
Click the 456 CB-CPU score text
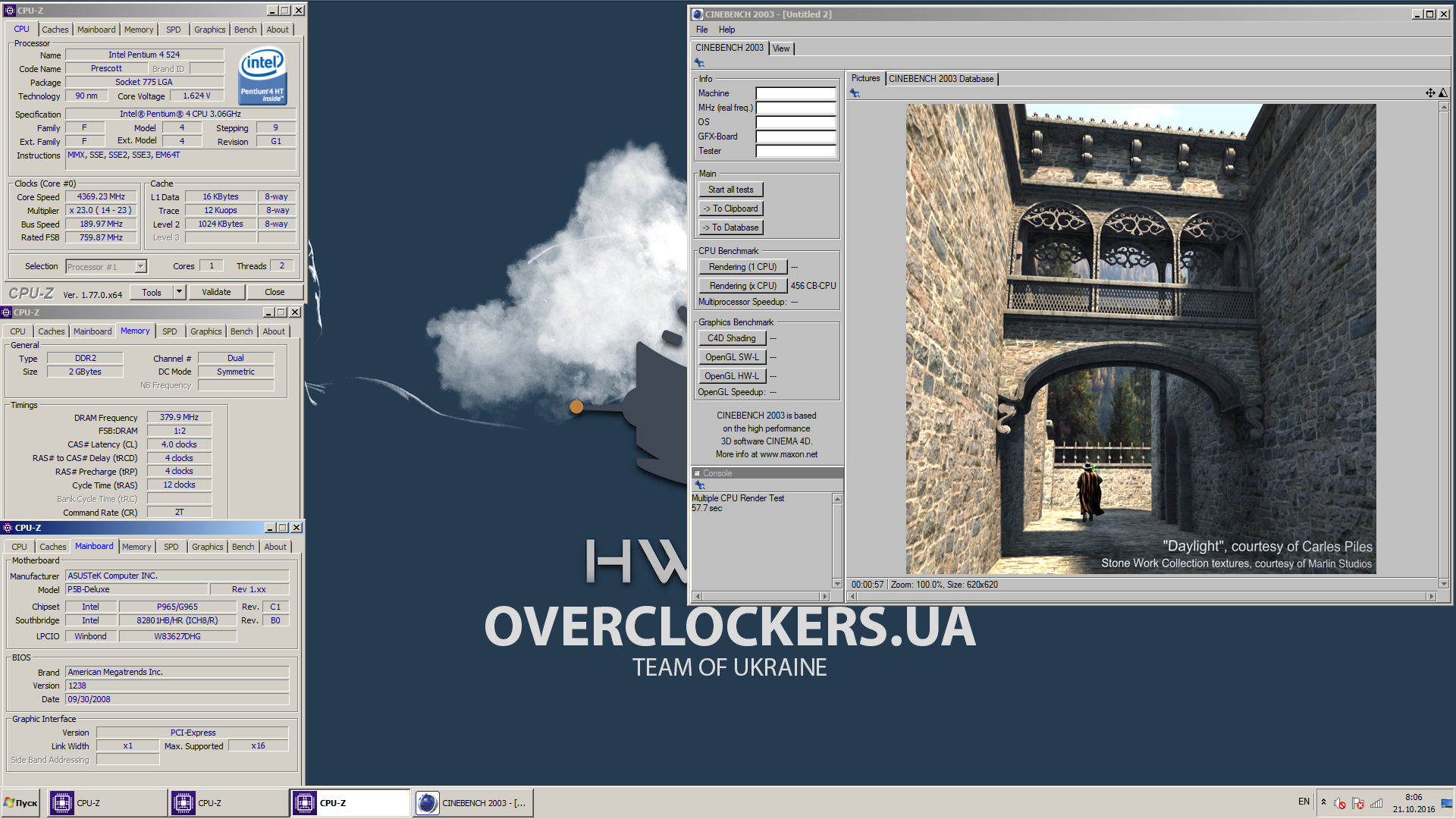click(813, 286)
